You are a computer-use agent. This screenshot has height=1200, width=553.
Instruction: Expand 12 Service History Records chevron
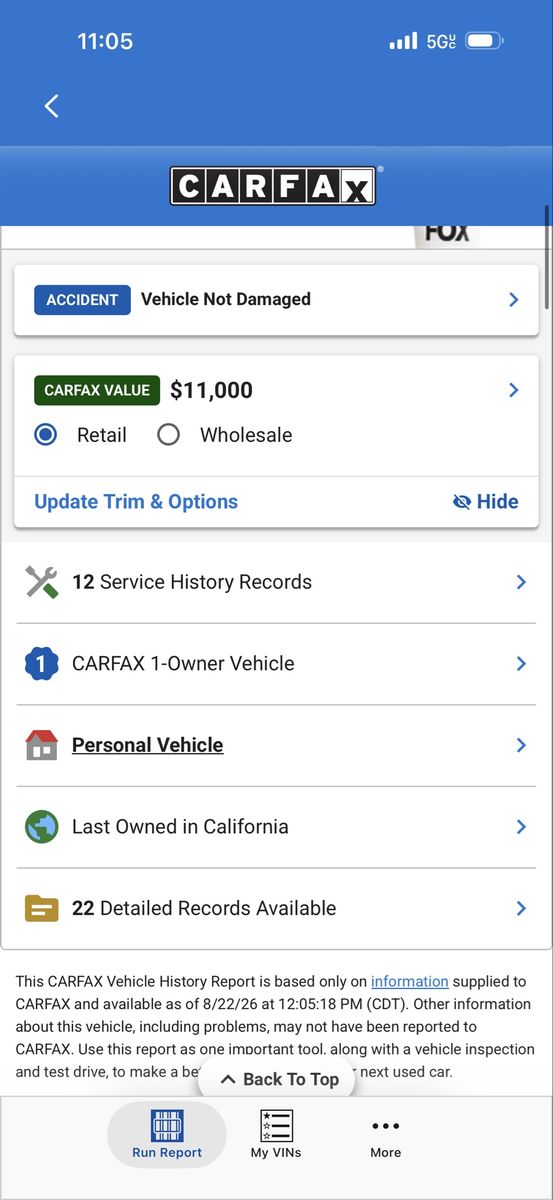521,582
